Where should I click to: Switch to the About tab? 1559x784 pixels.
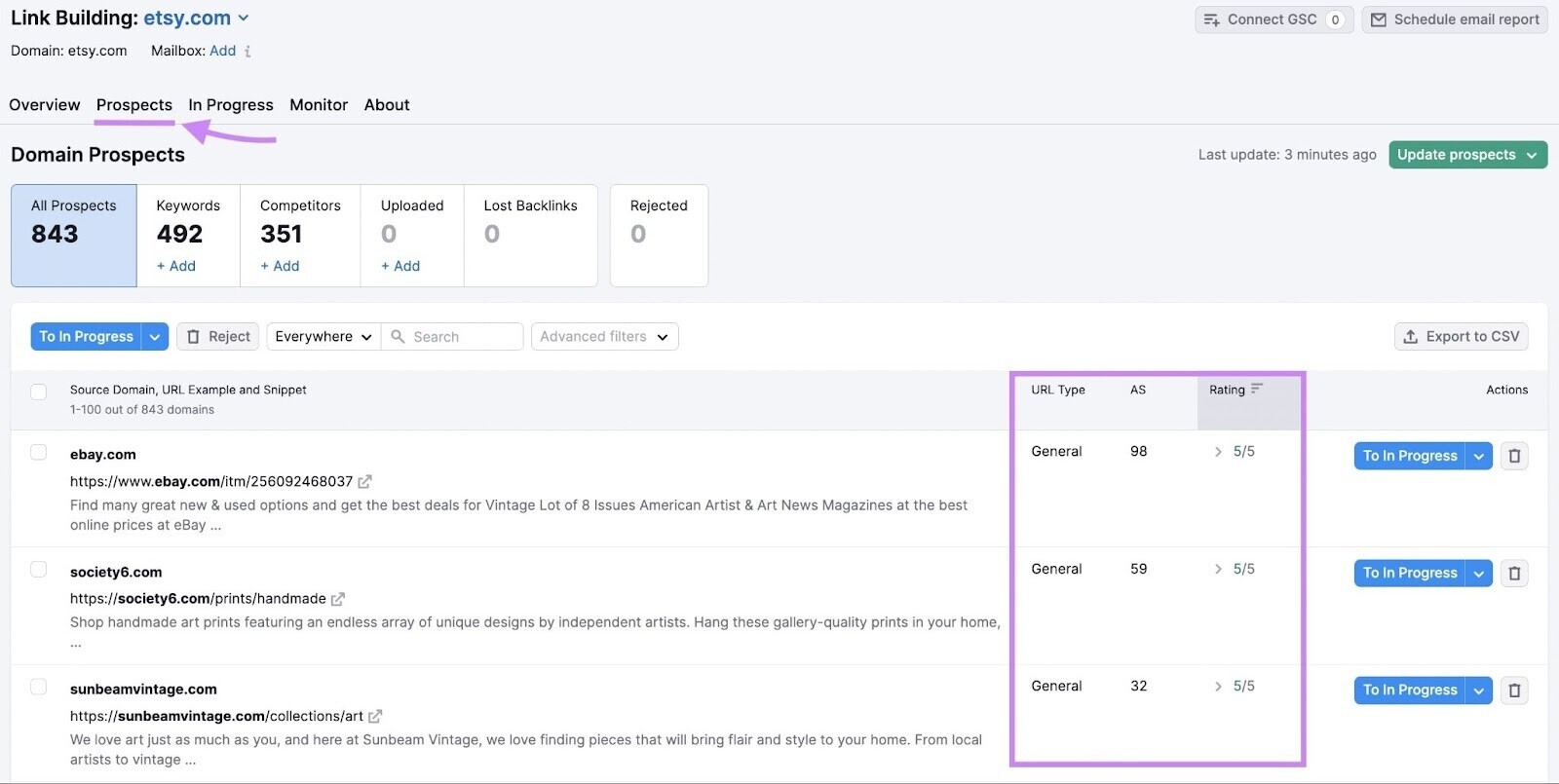coord(387,105)
